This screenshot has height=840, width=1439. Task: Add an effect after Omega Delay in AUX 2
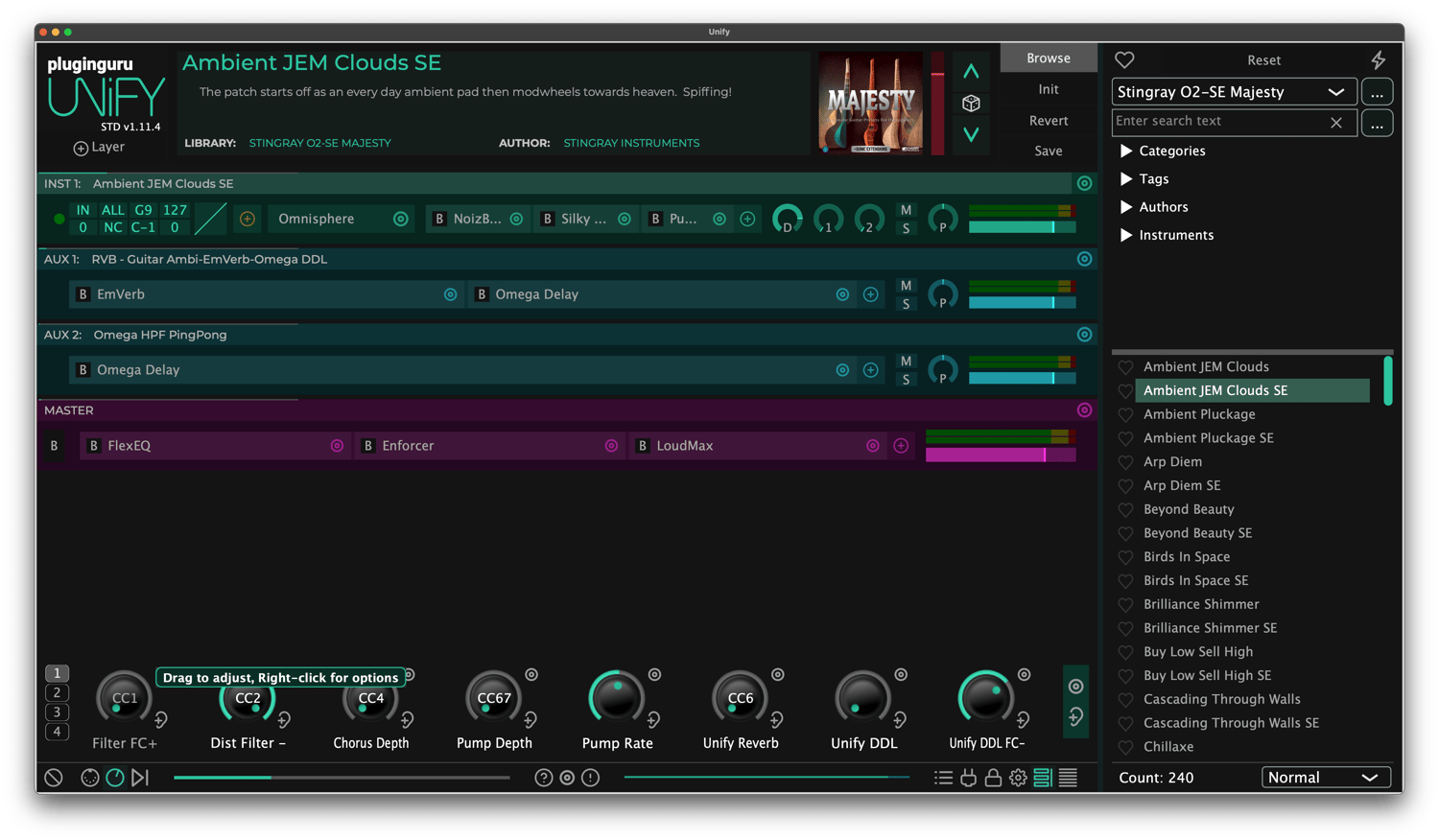pyautogui.click(x=870, y=370)
